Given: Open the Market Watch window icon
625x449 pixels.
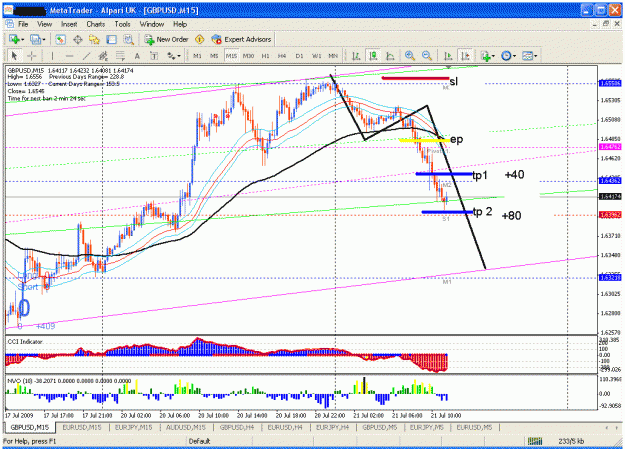Looking at the screenshot, I should [x=61, y=39].
